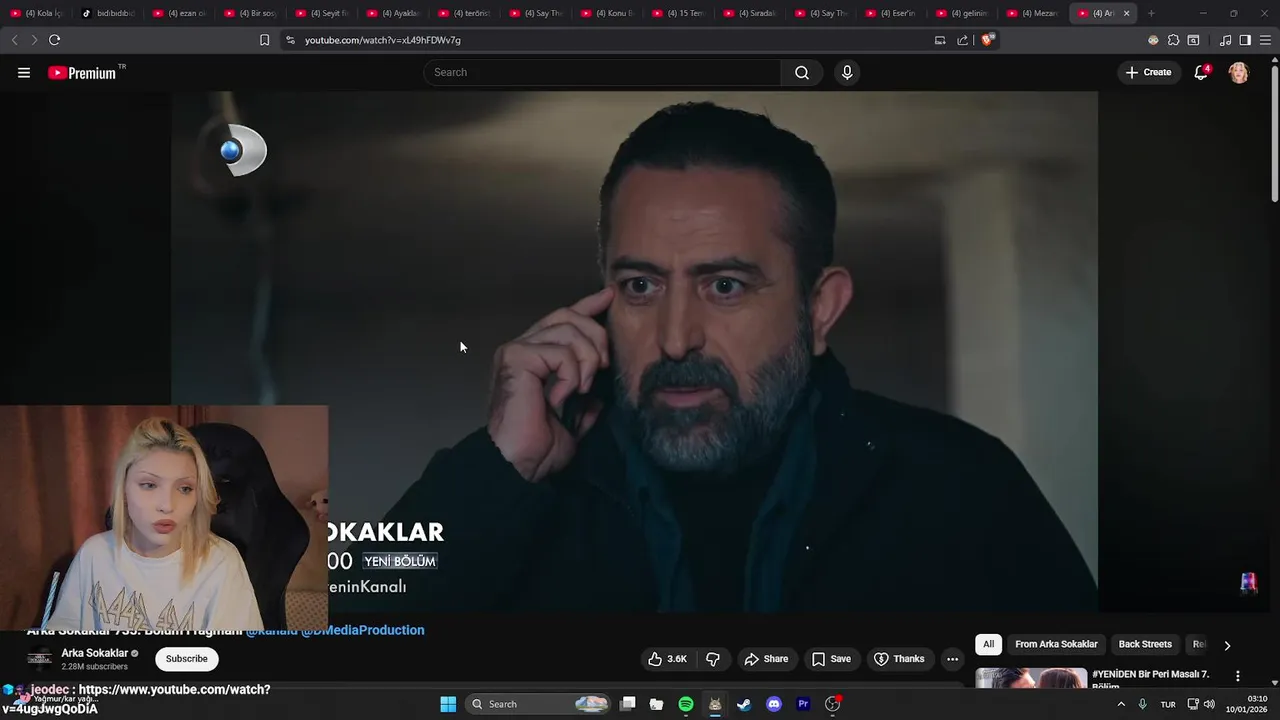Switch to the 15 Tem browser tab
Viewport: 1280px width, 720px height.
pyautogui.click(x=679, y=13)
